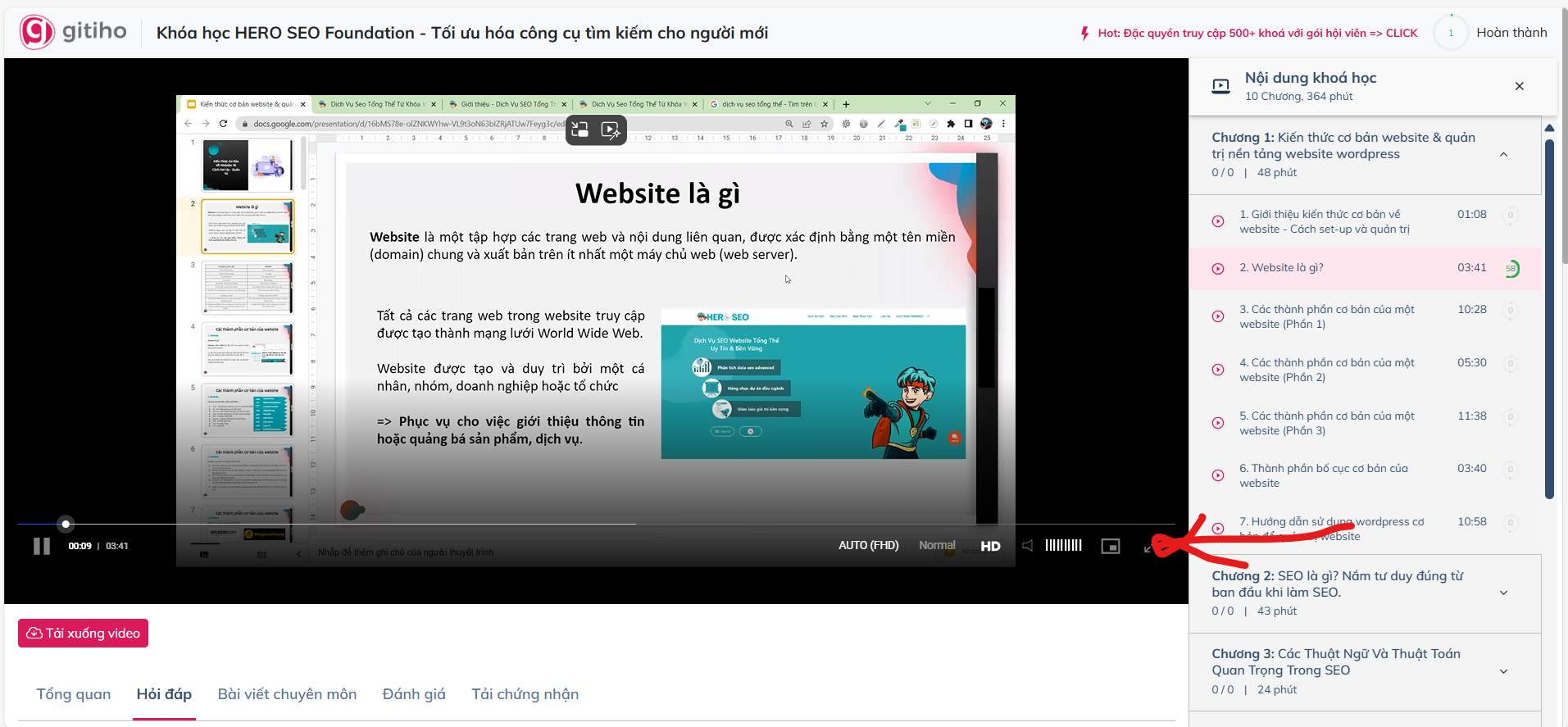Open lesson 3. Các thành phần cơ bản (Phần 1)

[x=1327, y=316]
